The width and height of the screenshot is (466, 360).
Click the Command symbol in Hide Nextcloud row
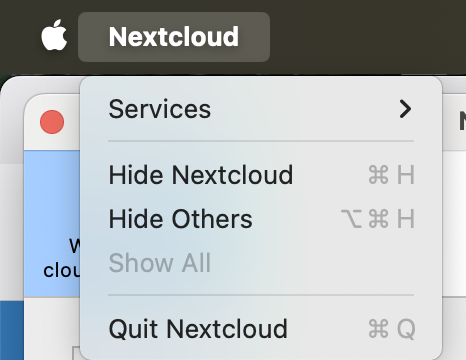point(379,175)
